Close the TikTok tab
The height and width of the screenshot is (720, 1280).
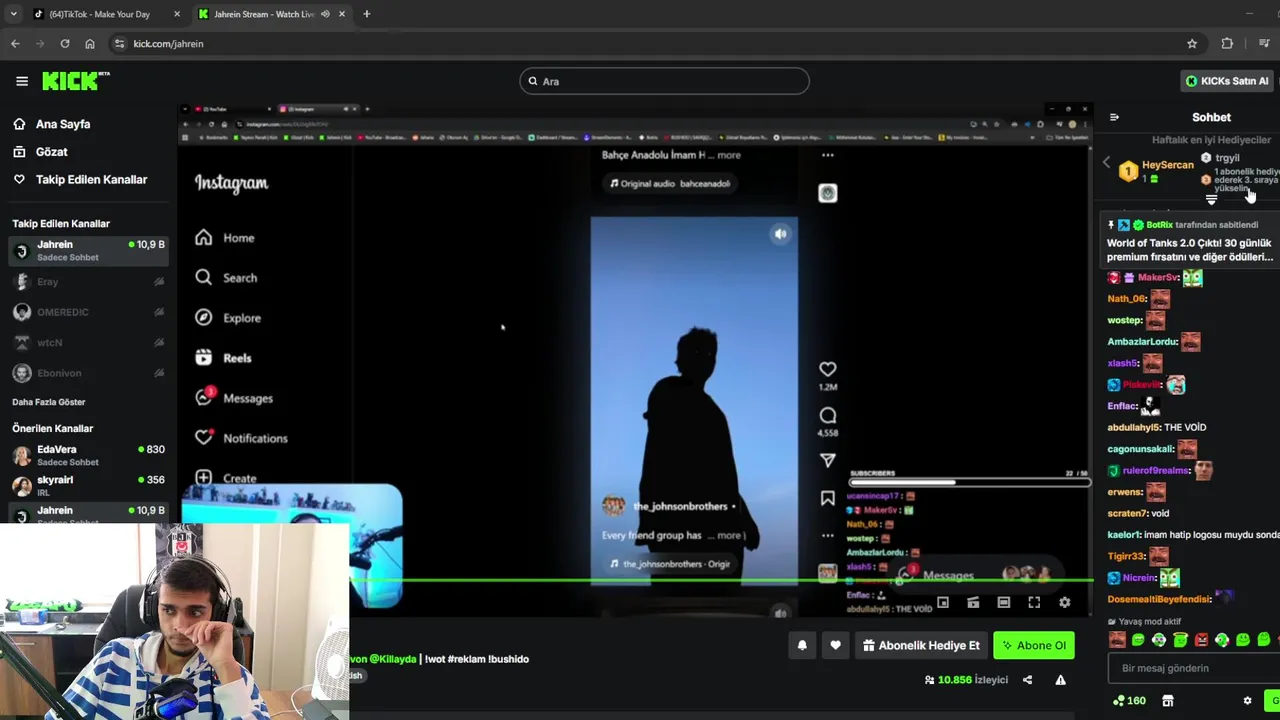click(x=177, y=14)
